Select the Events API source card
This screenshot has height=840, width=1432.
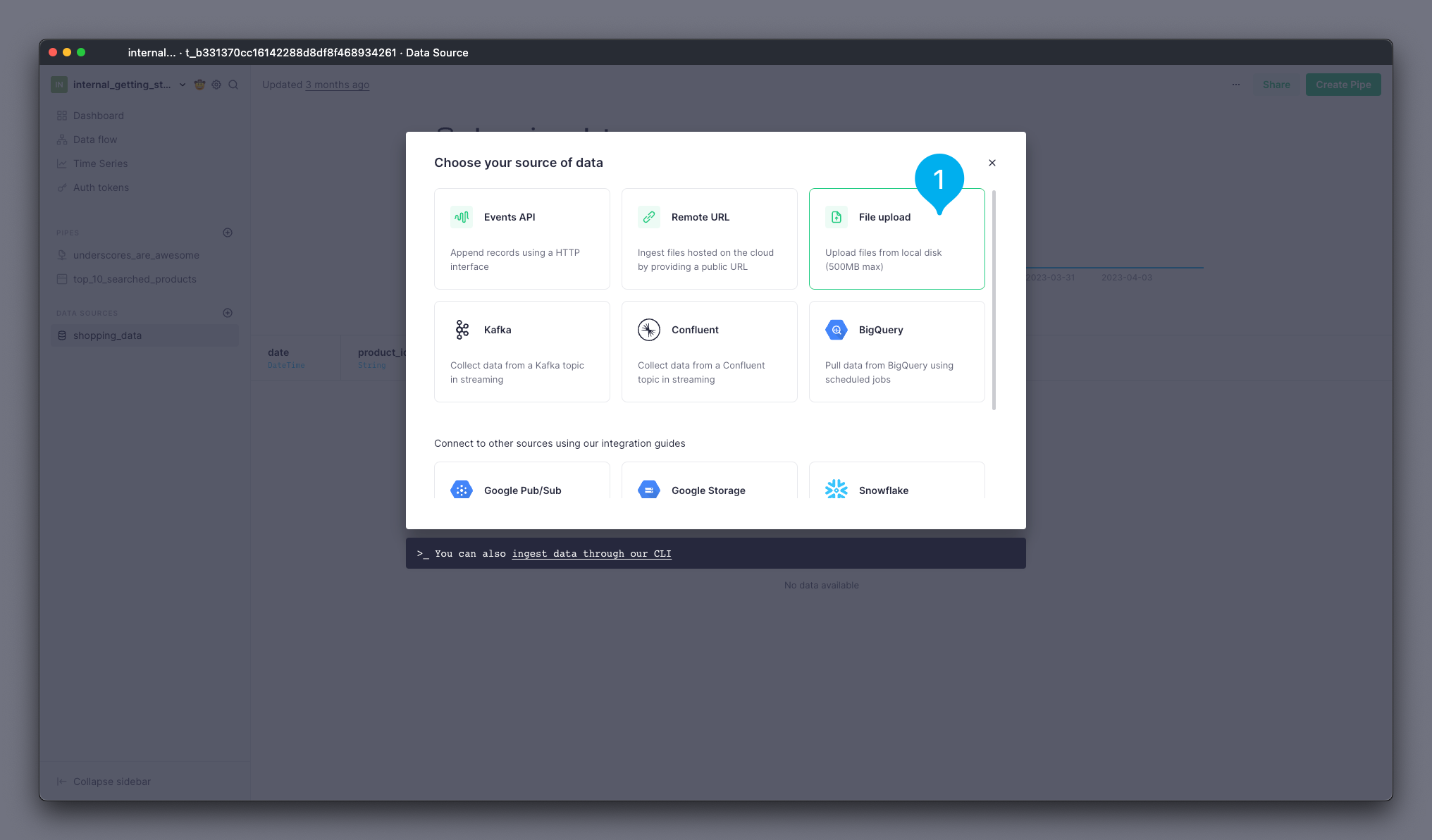point(522,239)
